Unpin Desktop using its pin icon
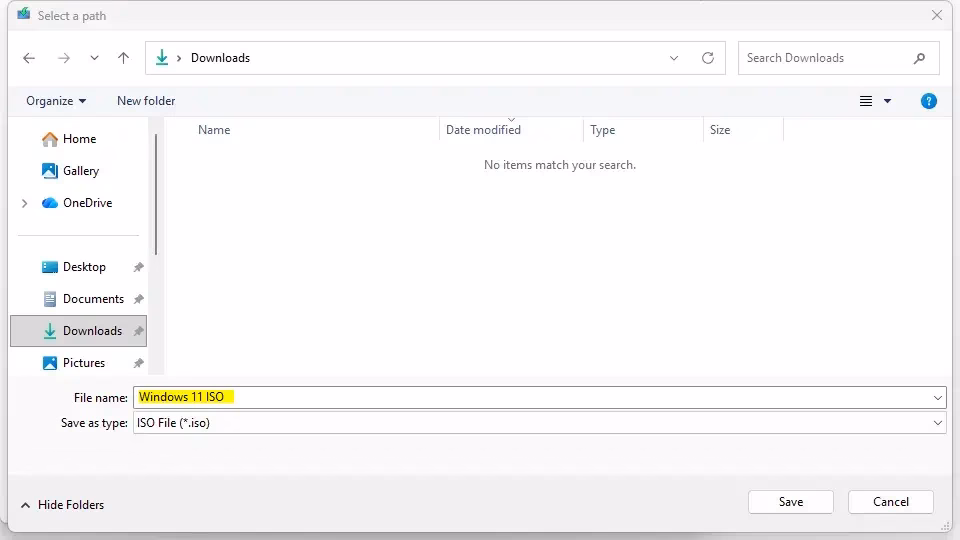Viewport: 960px width, 540px height. [x=139, y=267]
